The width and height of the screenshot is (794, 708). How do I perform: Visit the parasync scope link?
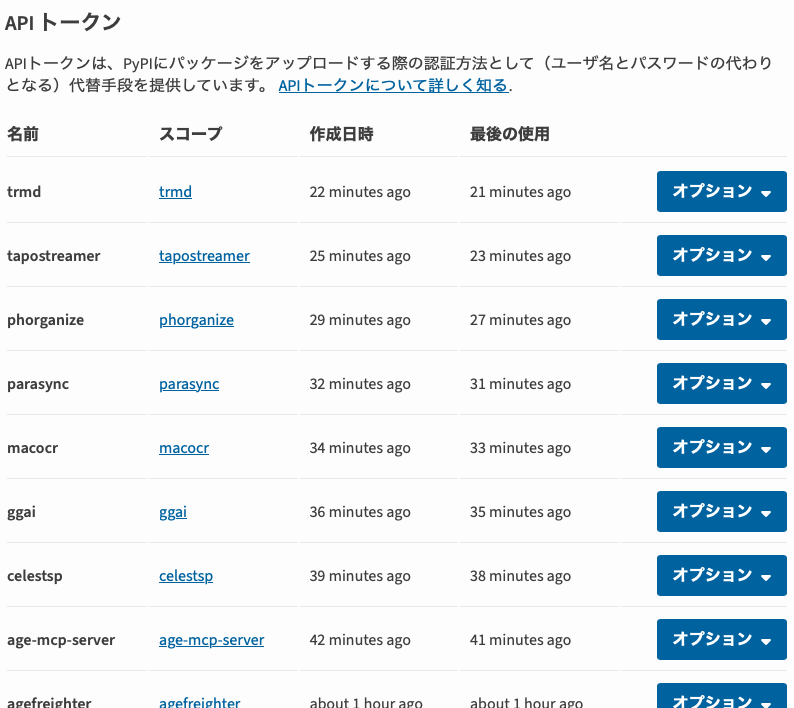click(189, 384)
